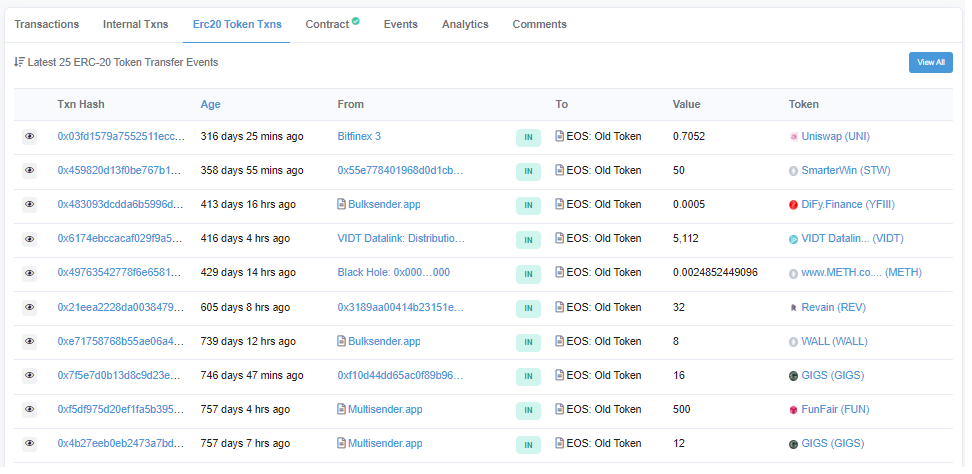Click the eye icon for the Revain row
The height and width of the screenshot is (474, 972).
pyautogui.click(x=30, y=307)
